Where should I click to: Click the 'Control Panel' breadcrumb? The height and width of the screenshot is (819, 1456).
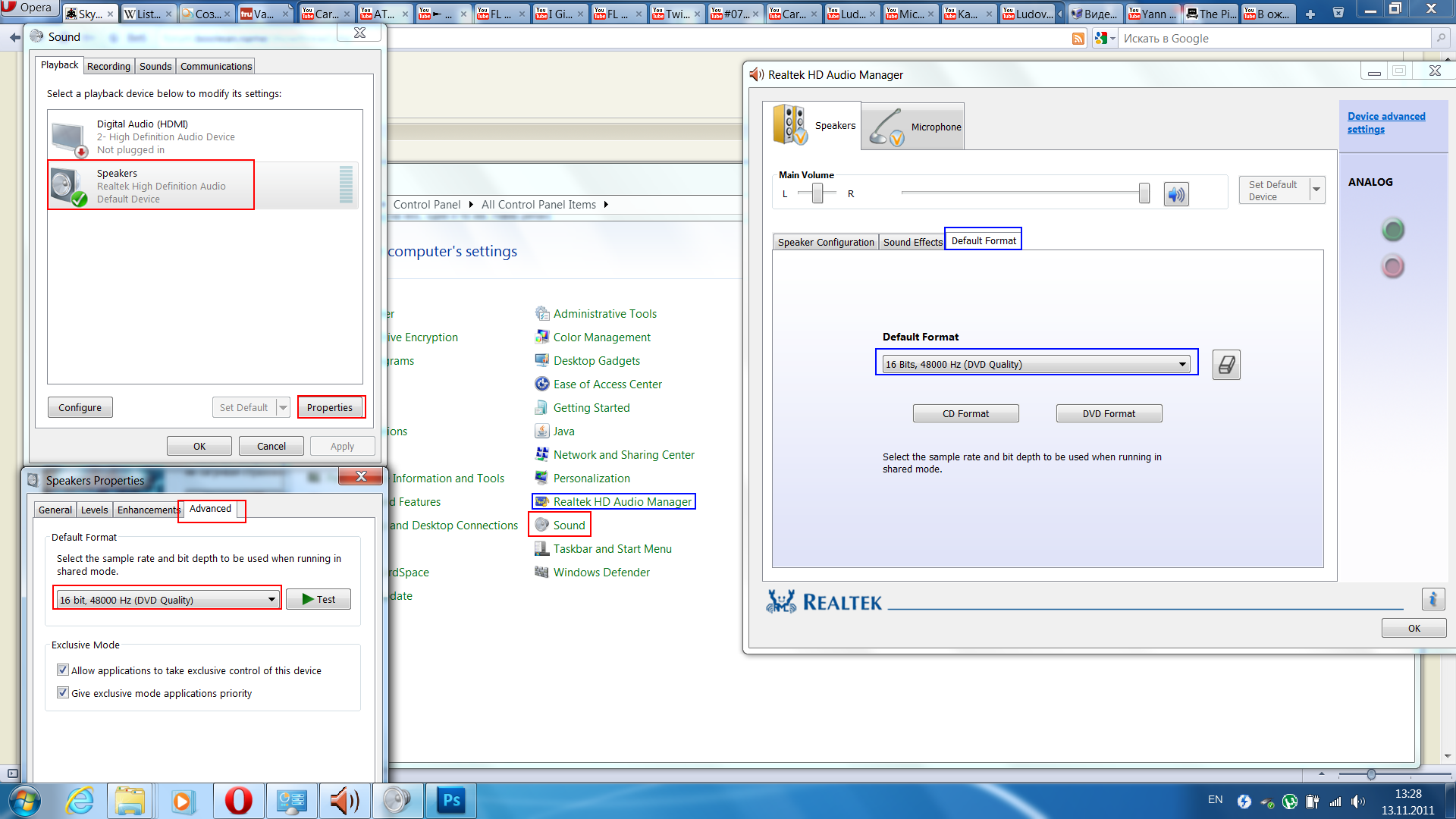427,205
